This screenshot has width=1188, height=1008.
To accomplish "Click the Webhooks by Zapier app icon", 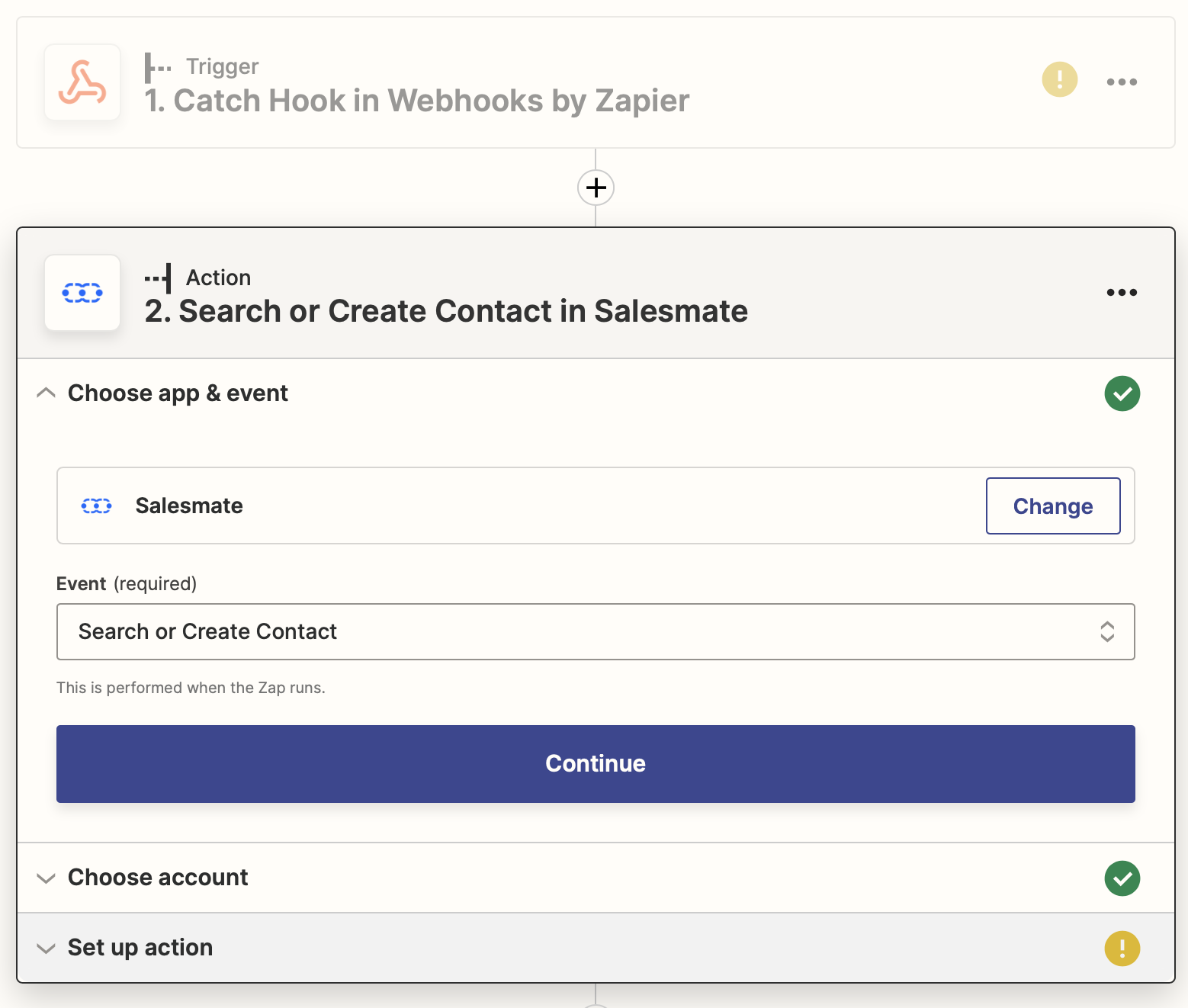I will pos(82,82).
